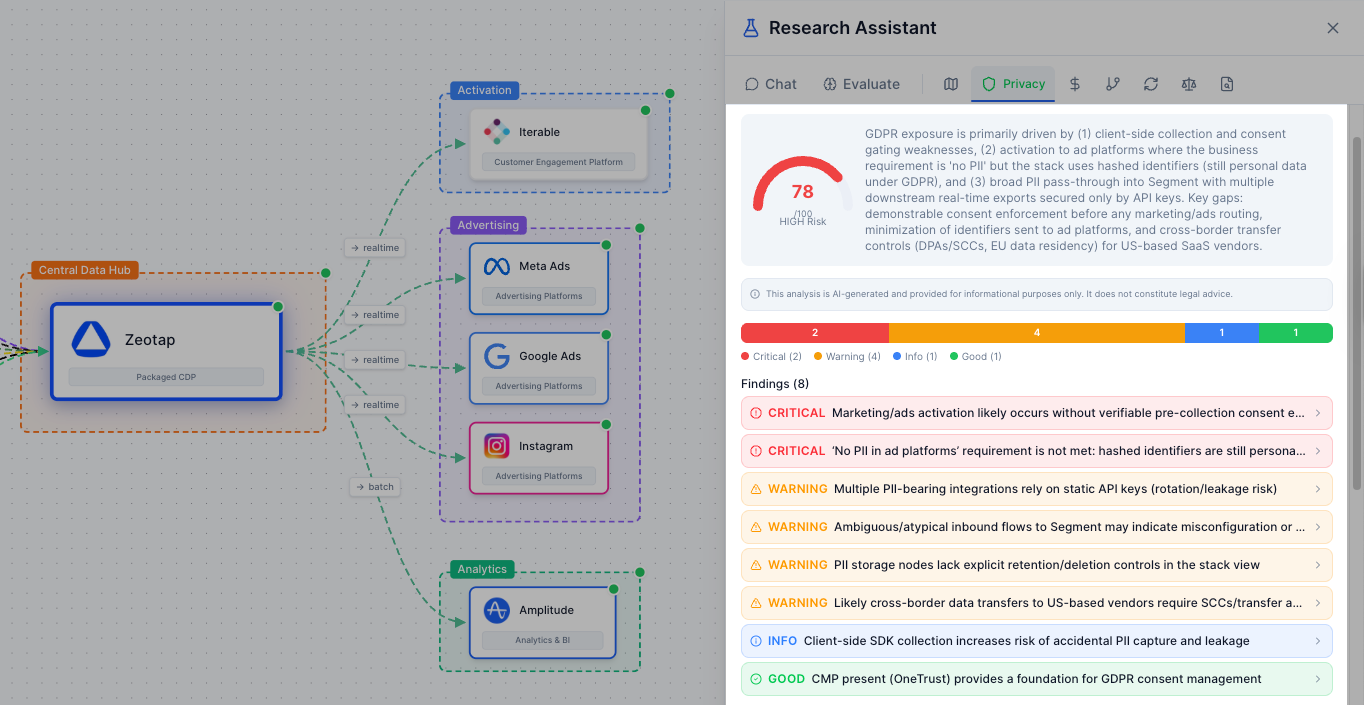This screenshot has width=1364, height=705.
Task: Expand the static API keys warning finding
Action: [x=1035, y=488]
